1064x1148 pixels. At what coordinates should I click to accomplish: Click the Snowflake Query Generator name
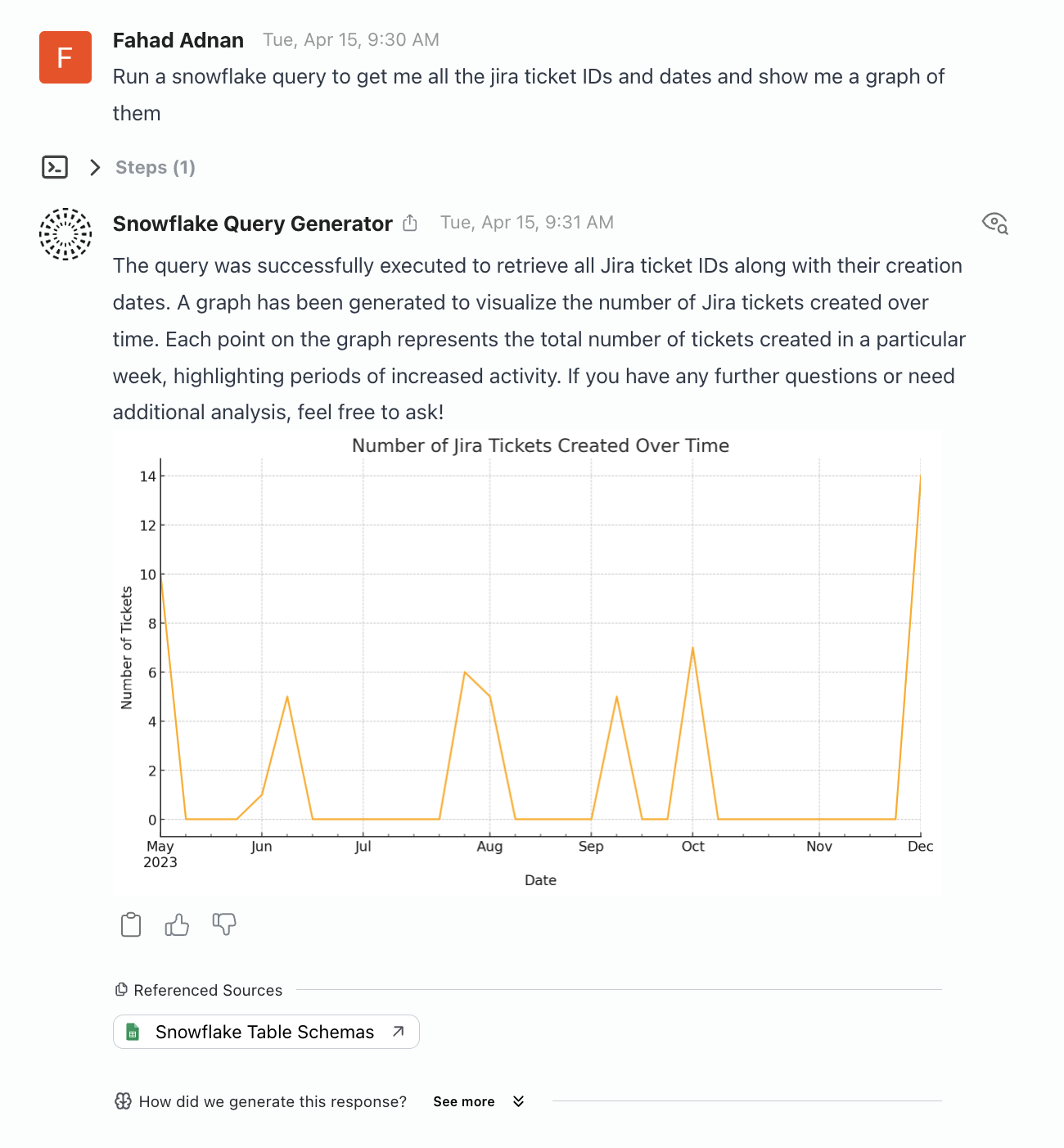pos(252,224)
